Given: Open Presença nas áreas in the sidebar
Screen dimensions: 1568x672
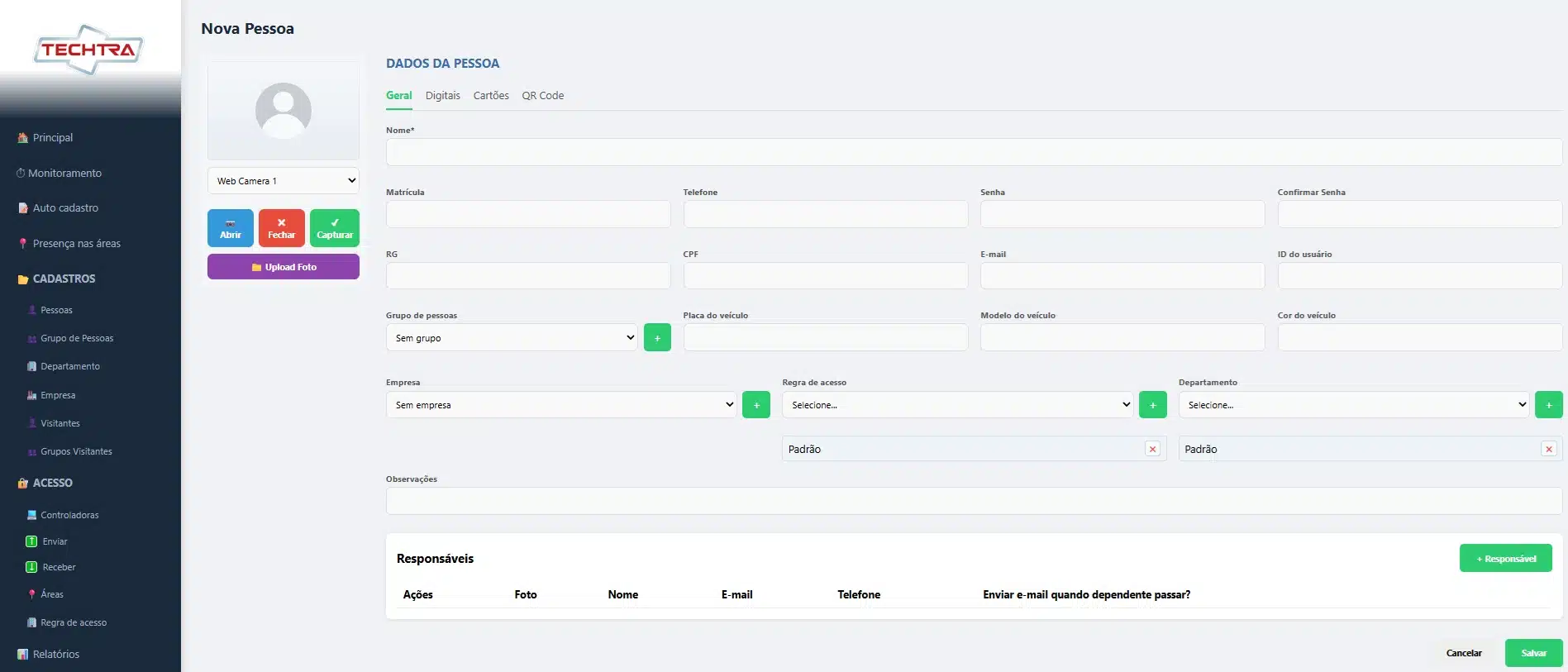Looking at the screenshot, I should tap(69, 243).
